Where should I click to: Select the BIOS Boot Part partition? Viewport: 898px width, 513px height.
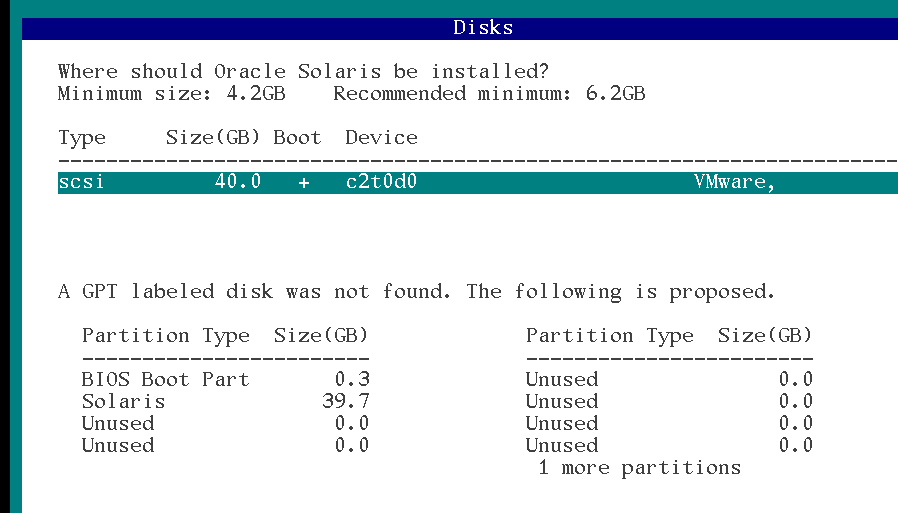(x=166, y=380)
